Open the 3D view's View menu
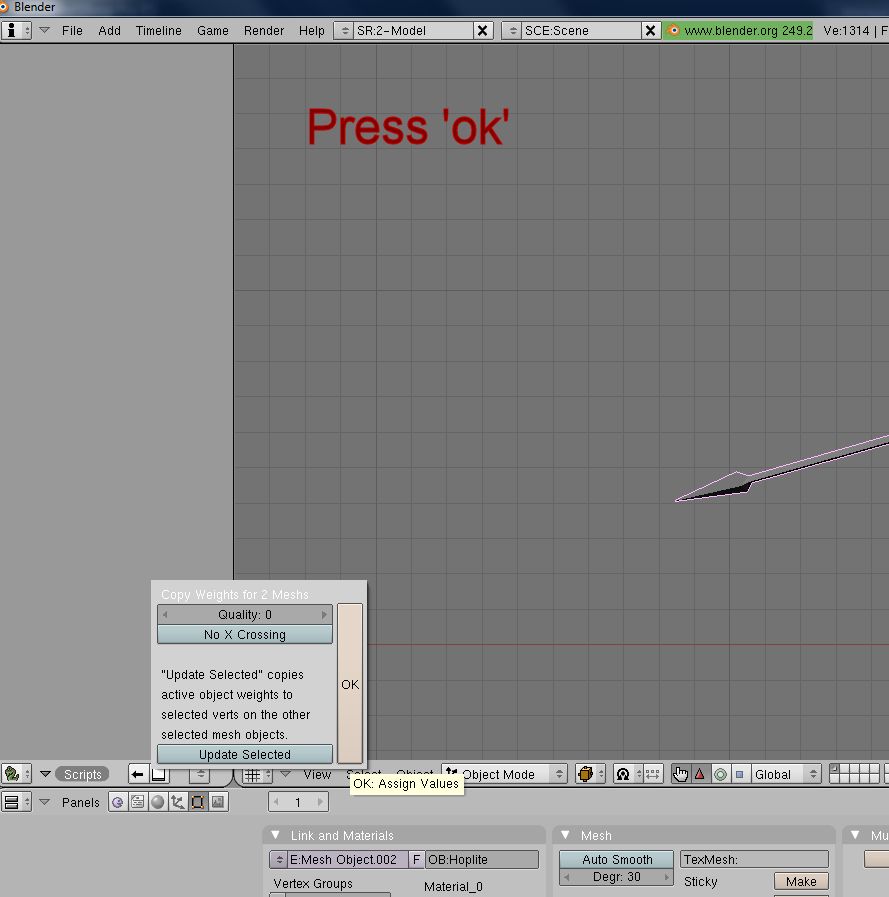The width and height of the screenshot is (889, 897). pyautogui.click(x=317, y=774)
